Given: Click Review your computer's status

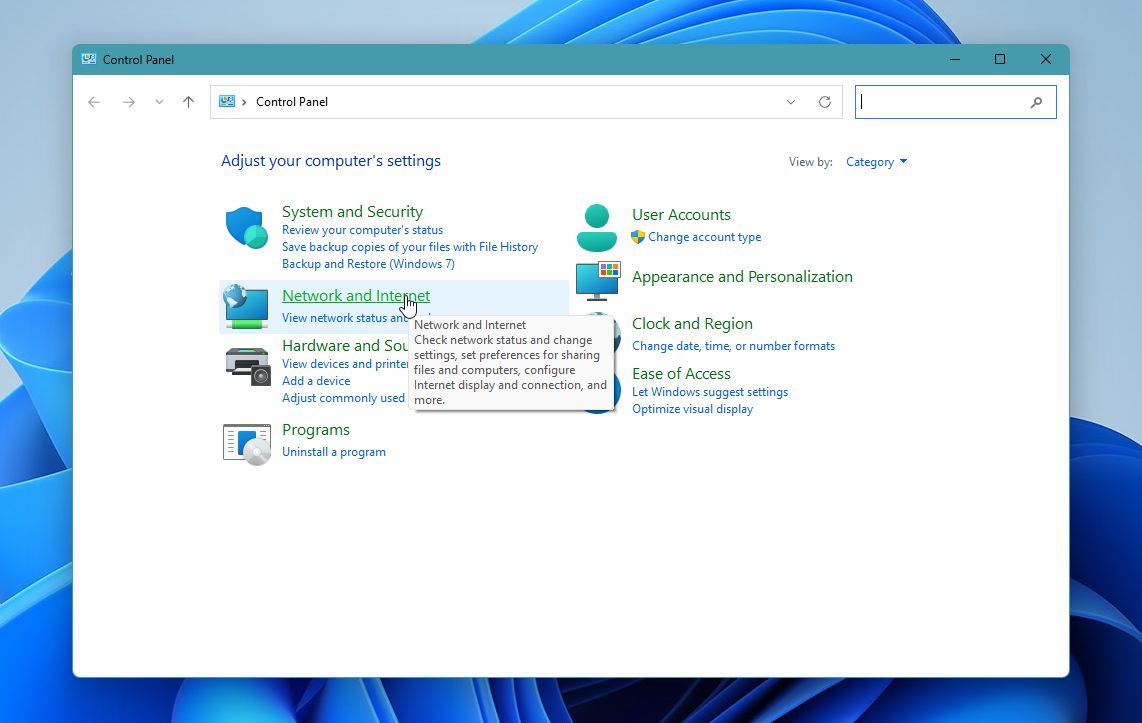Looking at the screenshot, I should coord(362,230).
